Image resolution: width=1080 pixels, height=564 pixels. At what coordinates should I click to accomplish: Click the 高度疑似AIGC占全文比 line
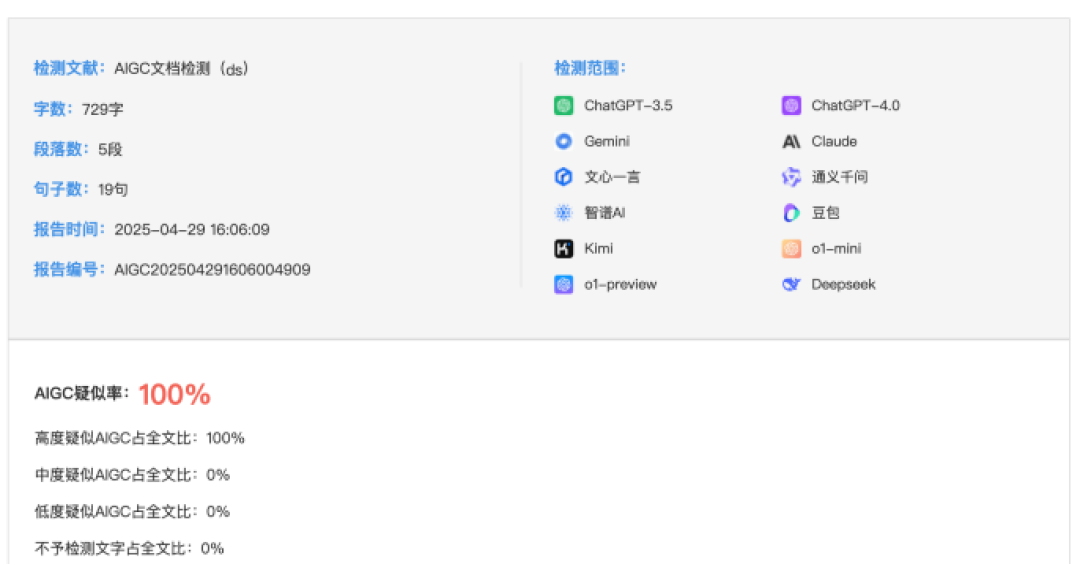click(140, 438)
